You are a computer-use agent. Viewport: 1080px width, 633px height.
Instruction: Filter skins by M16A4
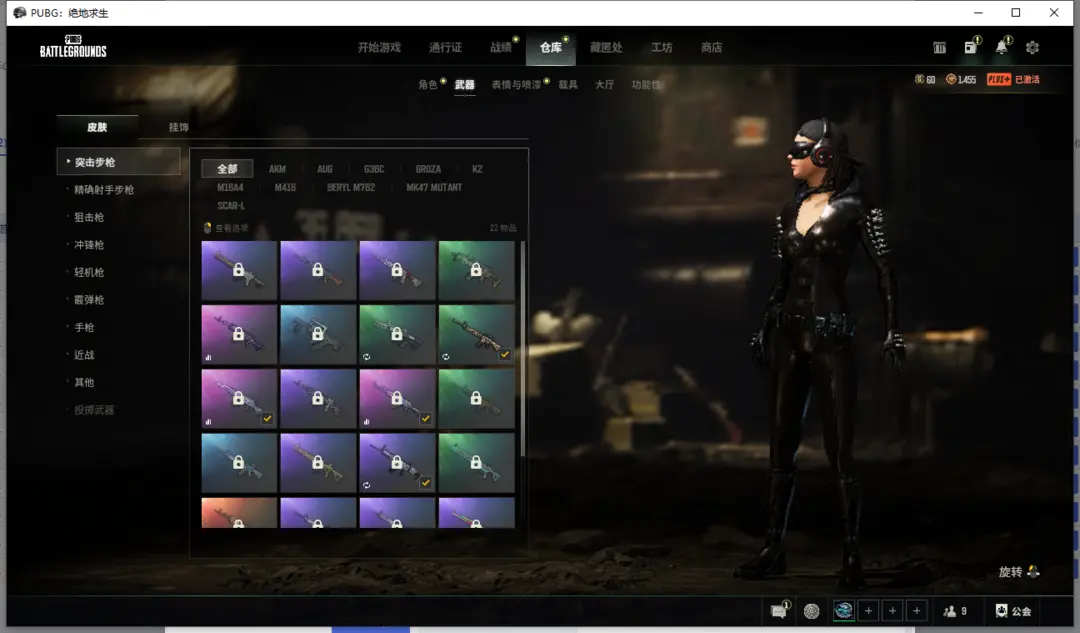coord(230,187)
